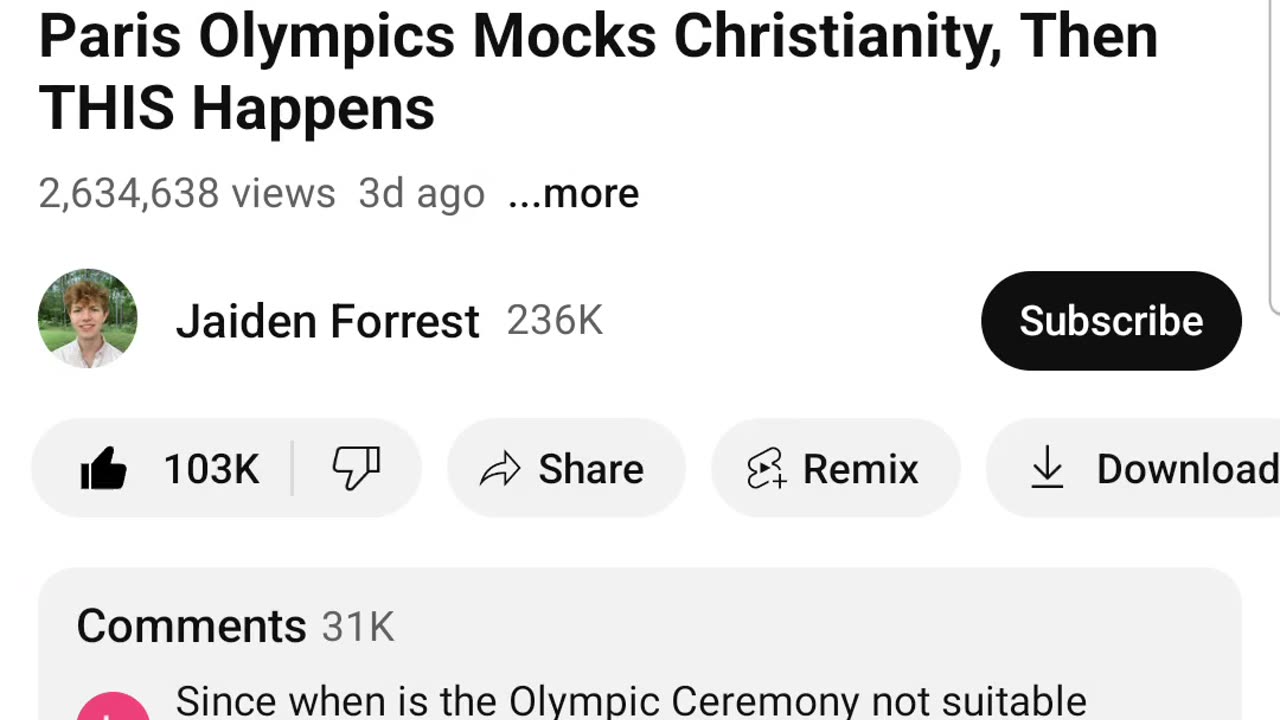
Task: Open Jaiden Forrest's channel avatar
Action: (88, 319)
